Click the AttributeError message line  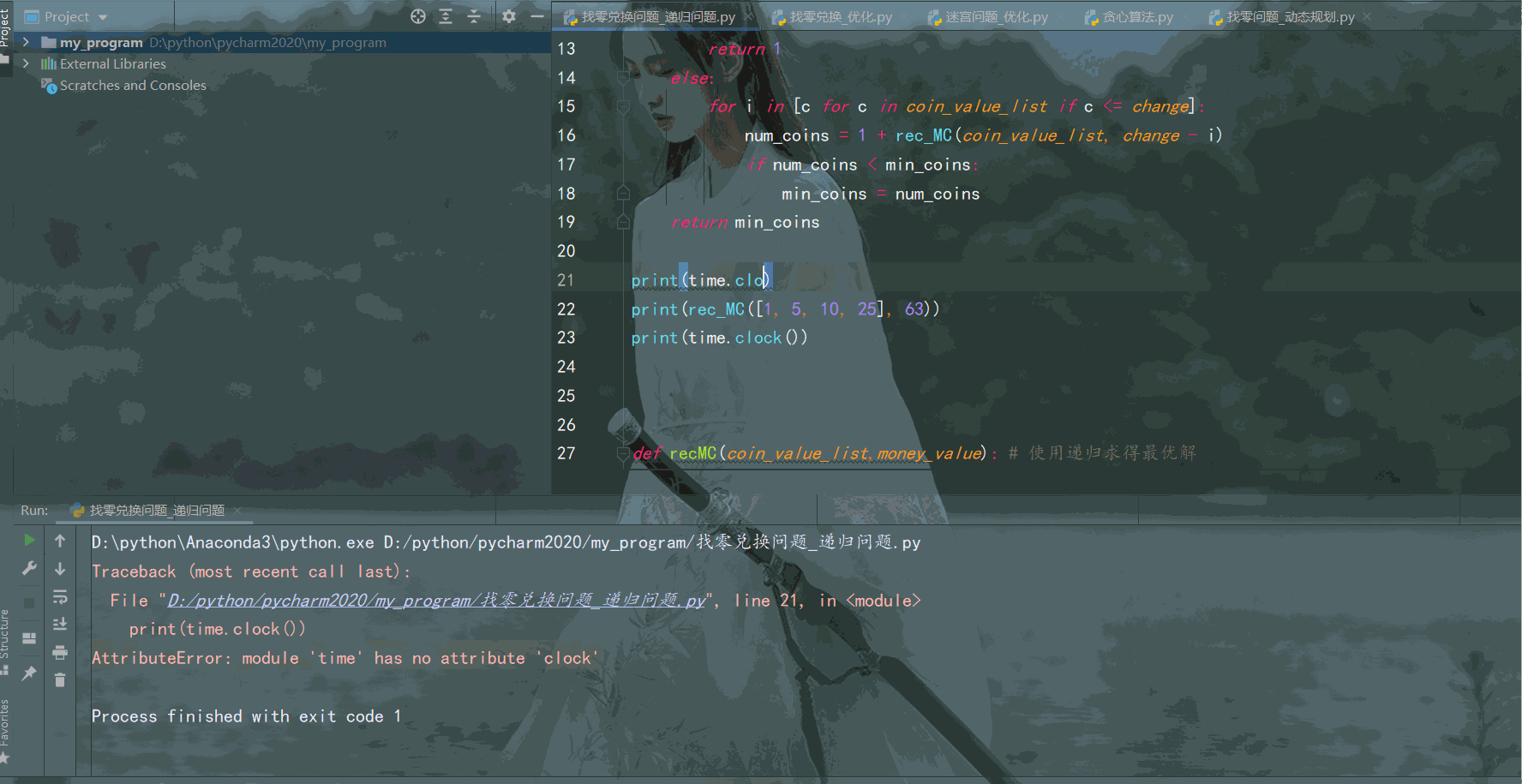(345, 658)
